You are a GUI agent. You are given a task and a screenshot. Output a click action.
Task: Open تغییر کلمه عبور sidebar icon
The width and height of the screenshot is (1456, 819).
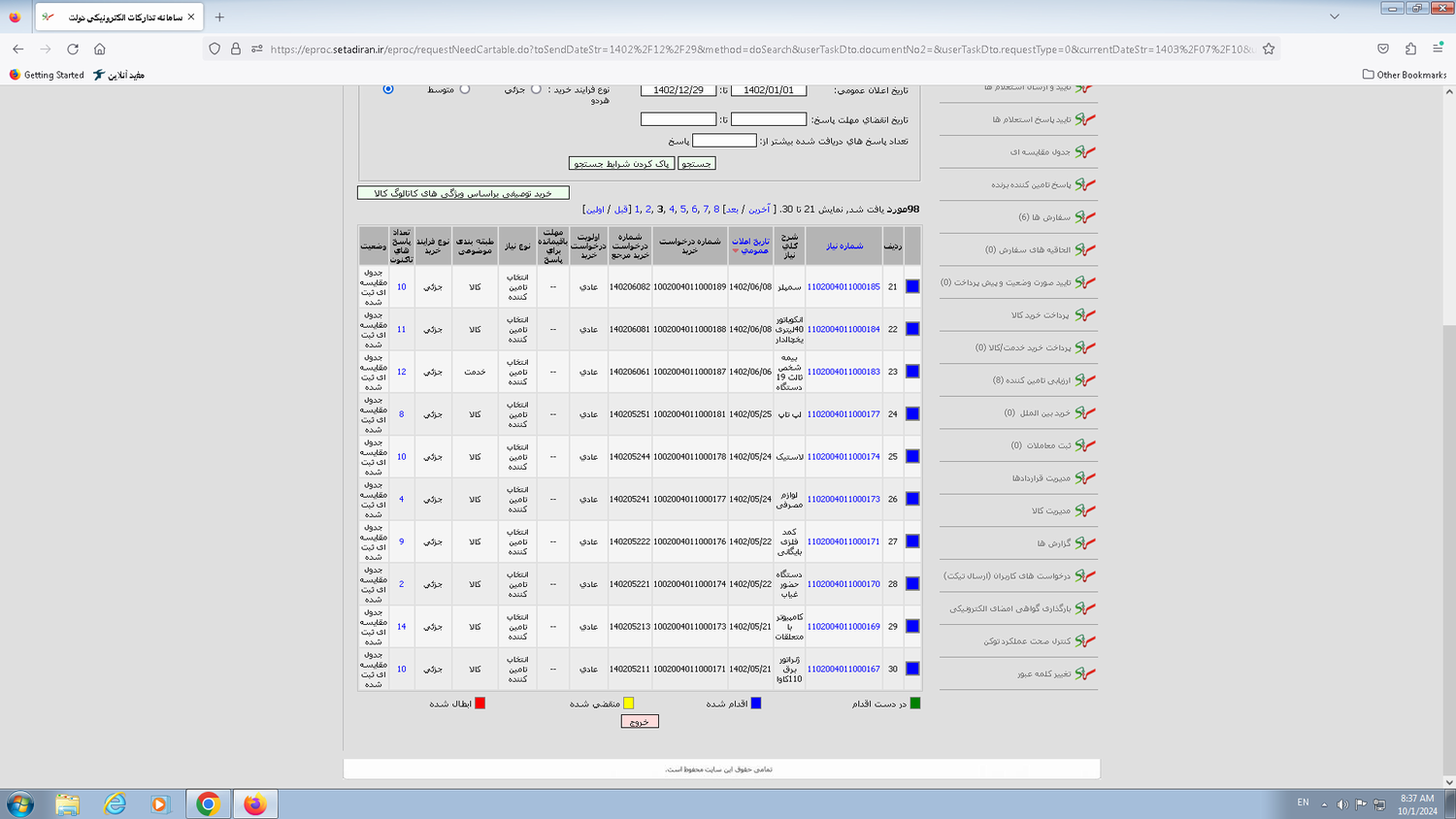coord(1085,673)
